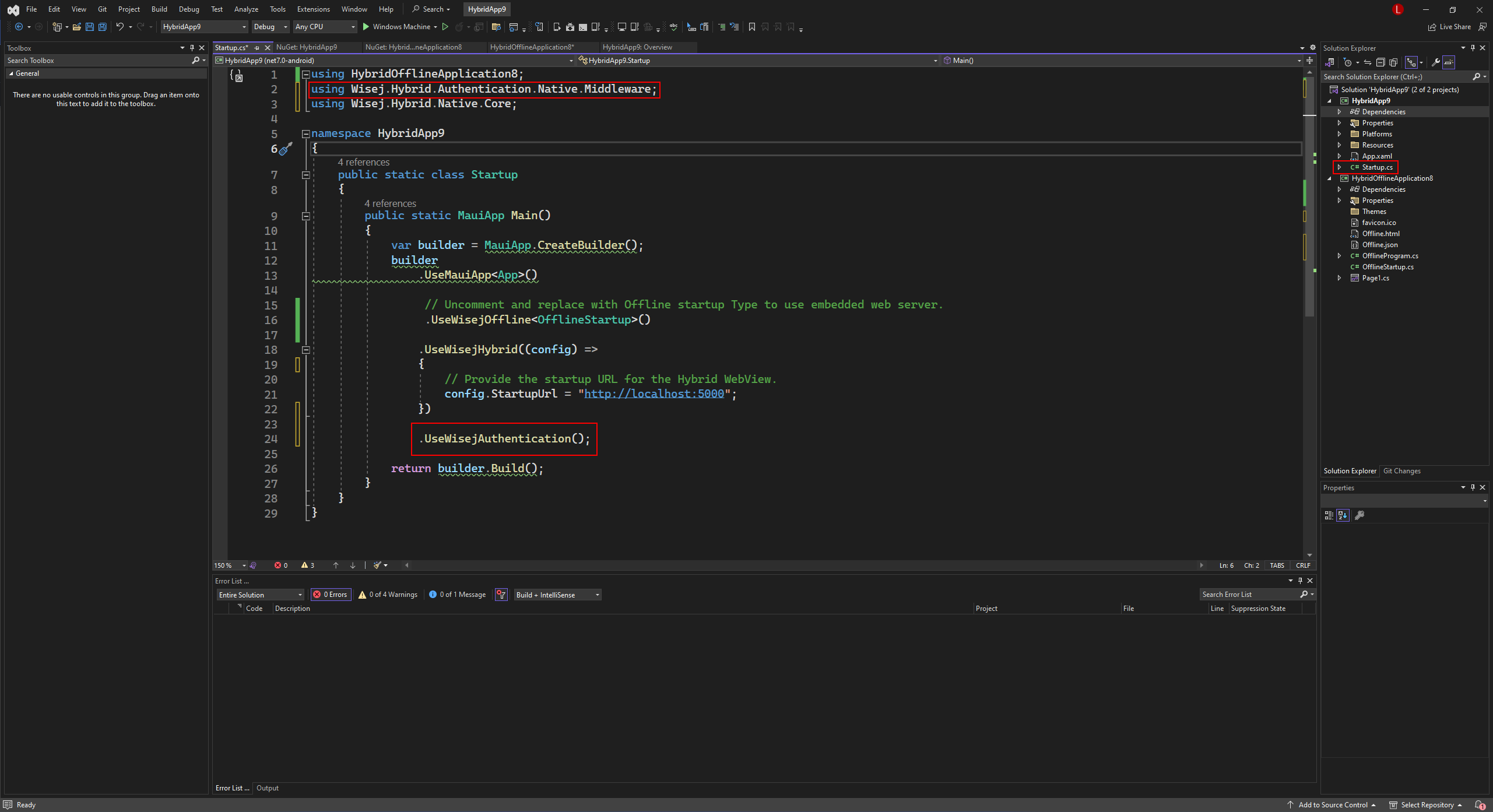The width and height of the screenshot is (1493, 812).
Task: Toggle the Error List filter funnel button
Action: 501,595
